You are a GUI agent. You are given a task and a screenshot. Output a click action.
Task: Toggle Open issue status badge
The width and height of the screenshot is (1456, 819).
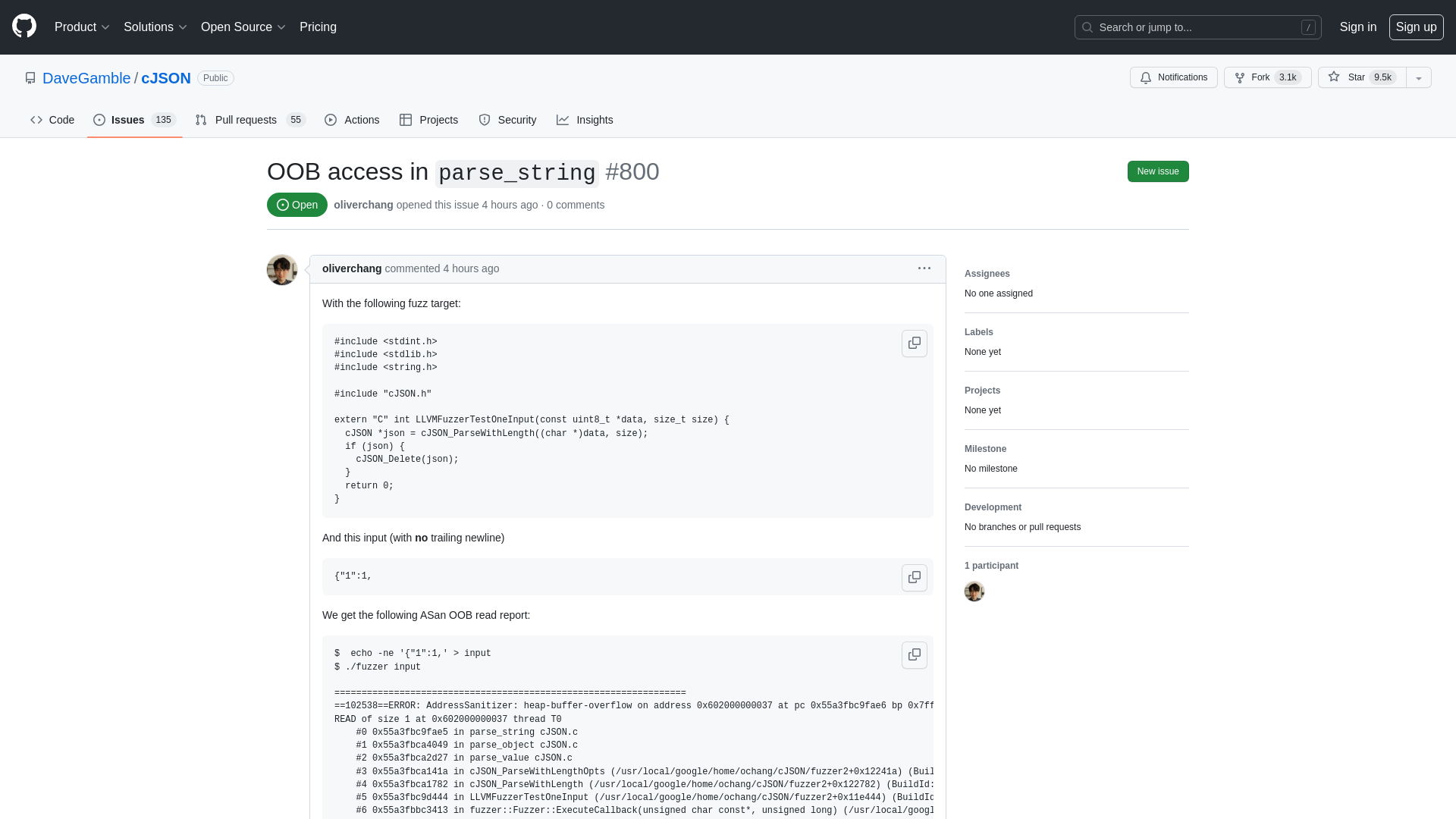tap(296, 205)
